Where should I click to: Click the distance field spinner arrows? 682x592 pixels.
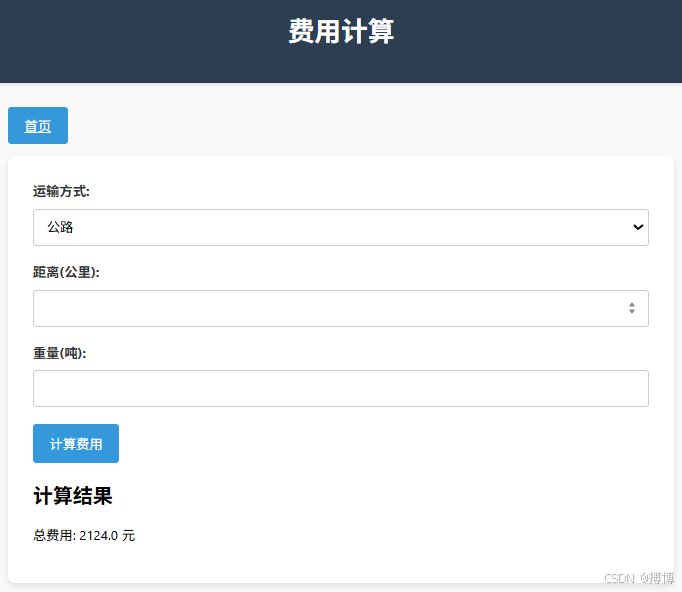pyautogui.click(x=632, y=308)
